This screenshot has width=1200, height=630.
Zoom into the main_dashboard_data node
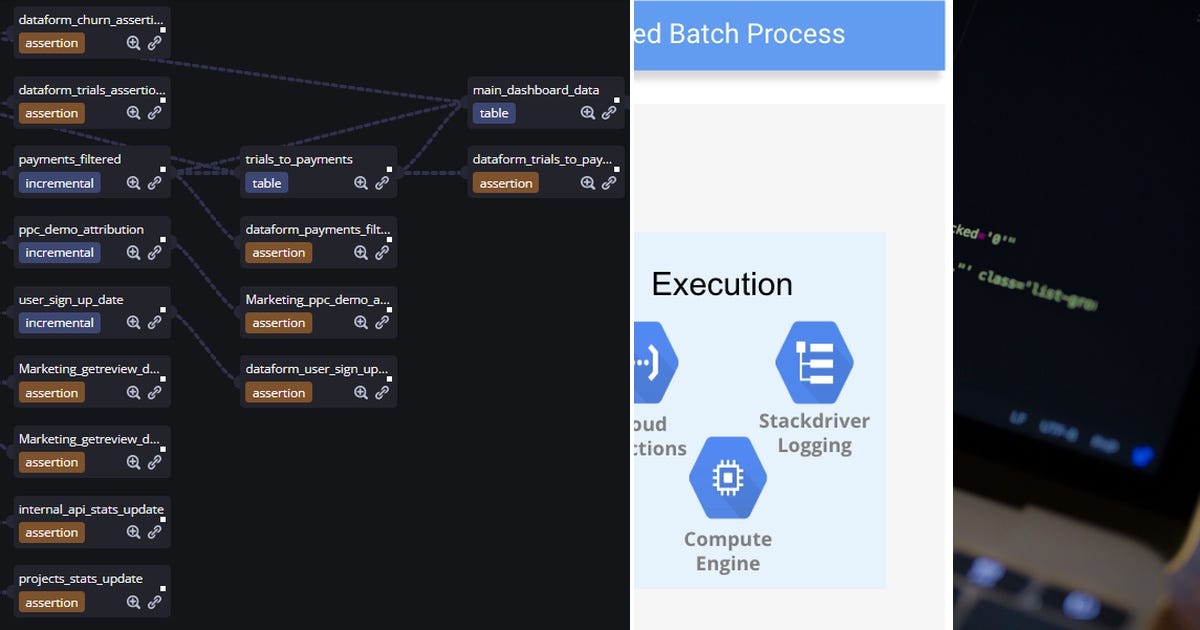[589, 112]
